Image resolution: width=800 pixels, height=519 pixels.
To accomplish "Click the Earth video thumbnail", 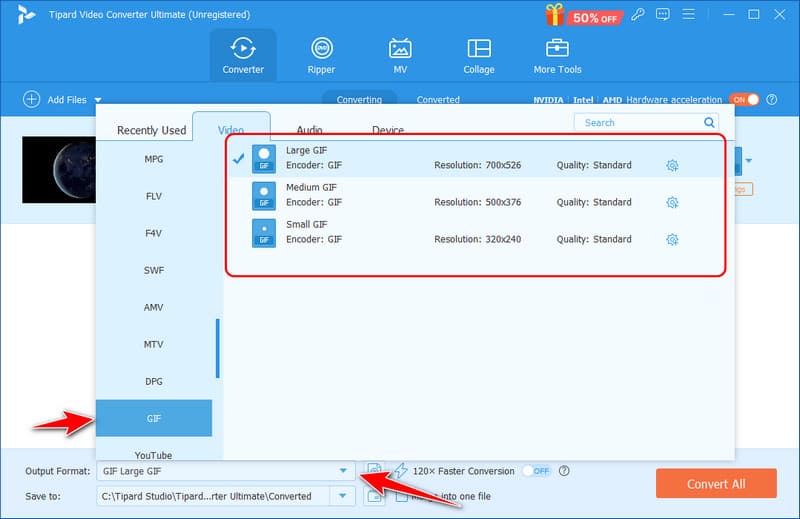I will point(59,169).
